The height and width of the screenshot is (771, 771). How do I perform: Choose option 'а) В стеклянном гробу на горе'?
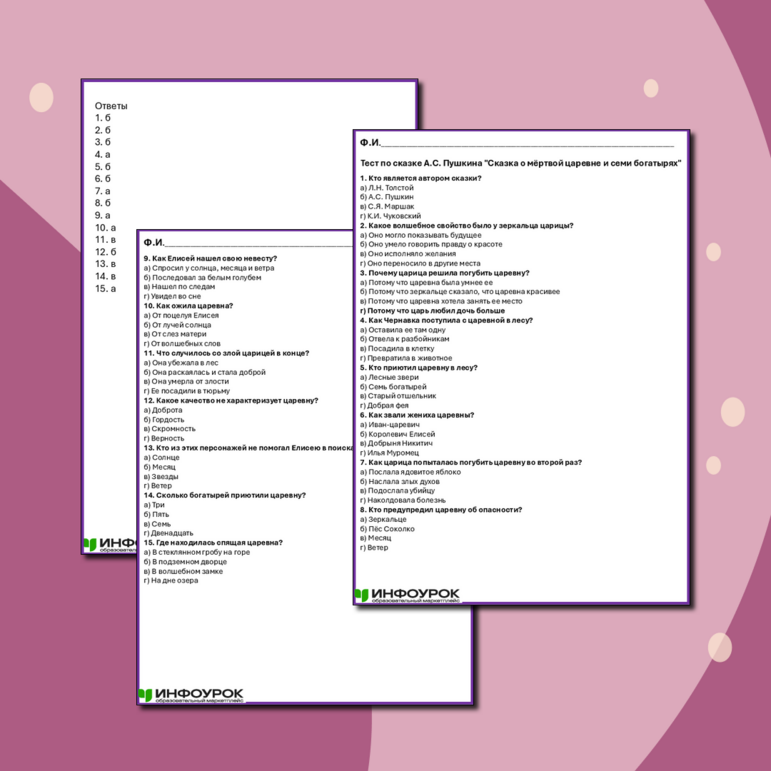(x=196, y=552)
